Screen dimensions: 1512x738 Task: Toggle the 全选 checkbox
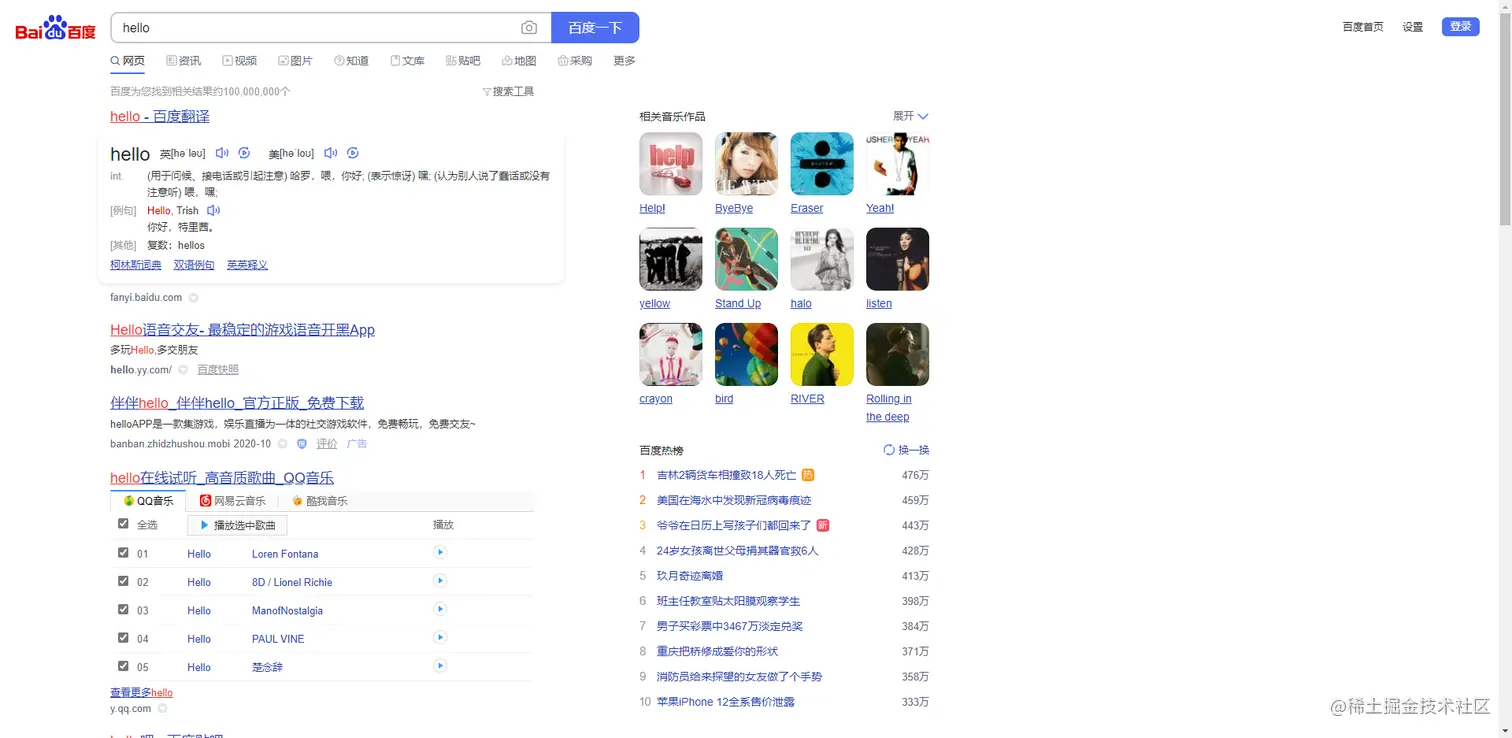(x=123, y=524)
